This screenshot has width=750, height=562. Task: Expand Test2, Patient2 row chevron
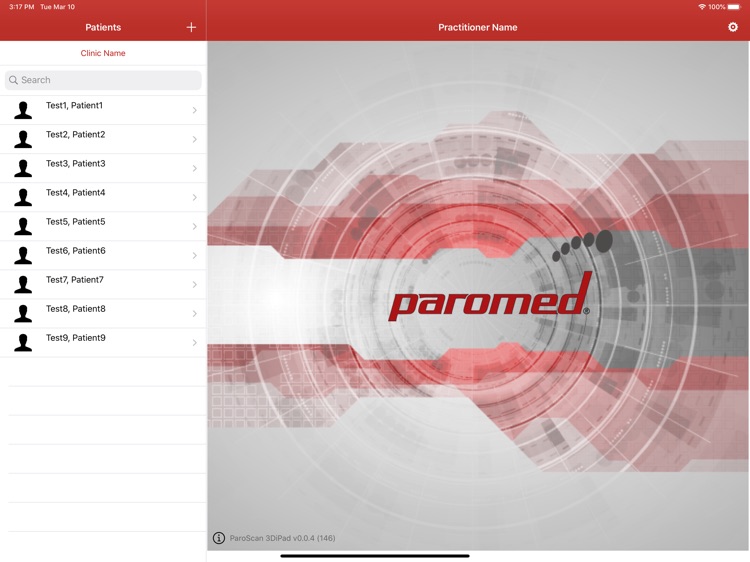[195, 140]
